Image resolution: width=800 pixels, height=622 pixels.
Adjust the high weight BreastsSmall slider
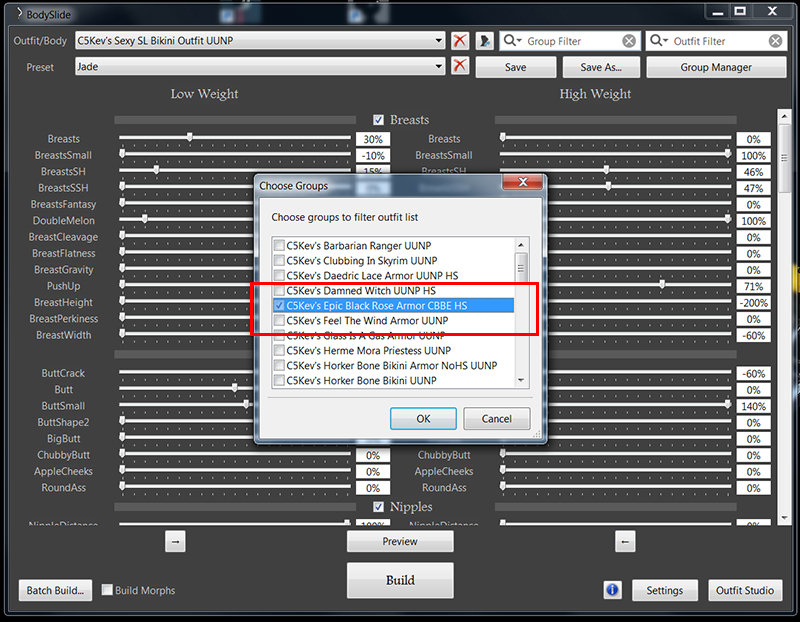(x=728, y=154)
